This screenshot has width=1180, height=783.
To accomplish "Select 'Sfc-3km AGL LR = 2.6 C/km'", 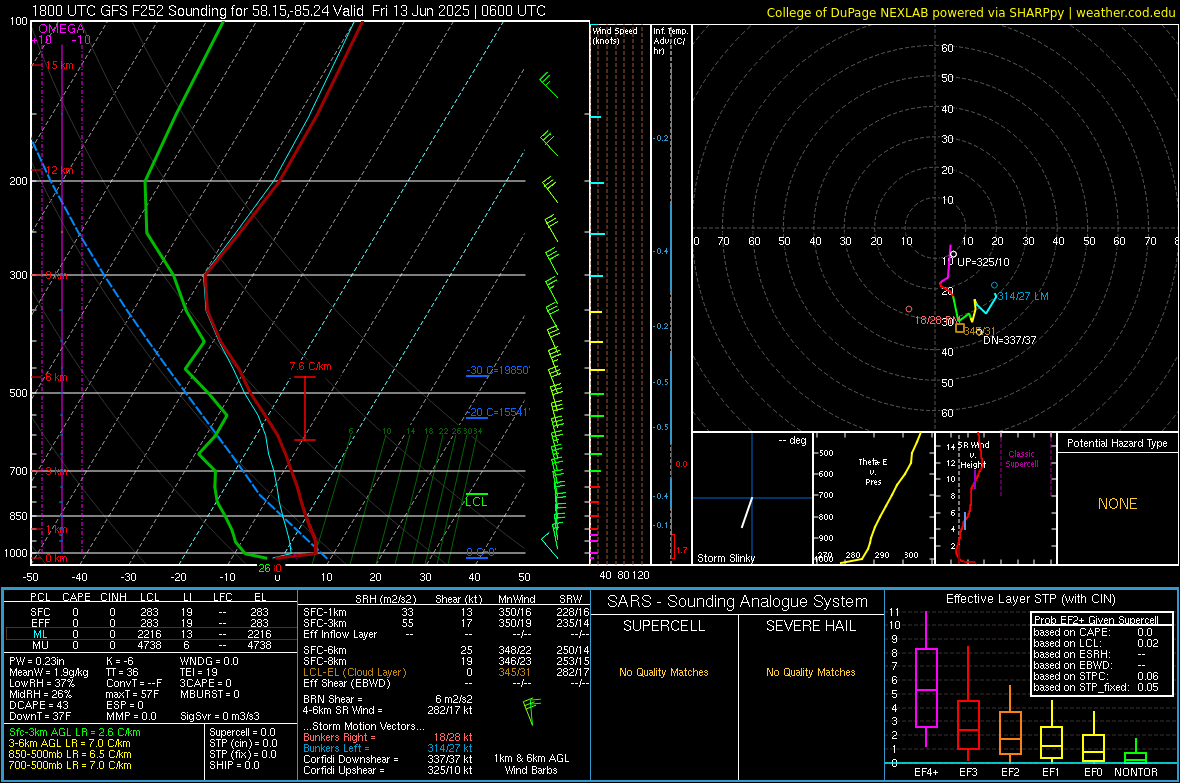I will pyautogui.click(x=75, y=732).
